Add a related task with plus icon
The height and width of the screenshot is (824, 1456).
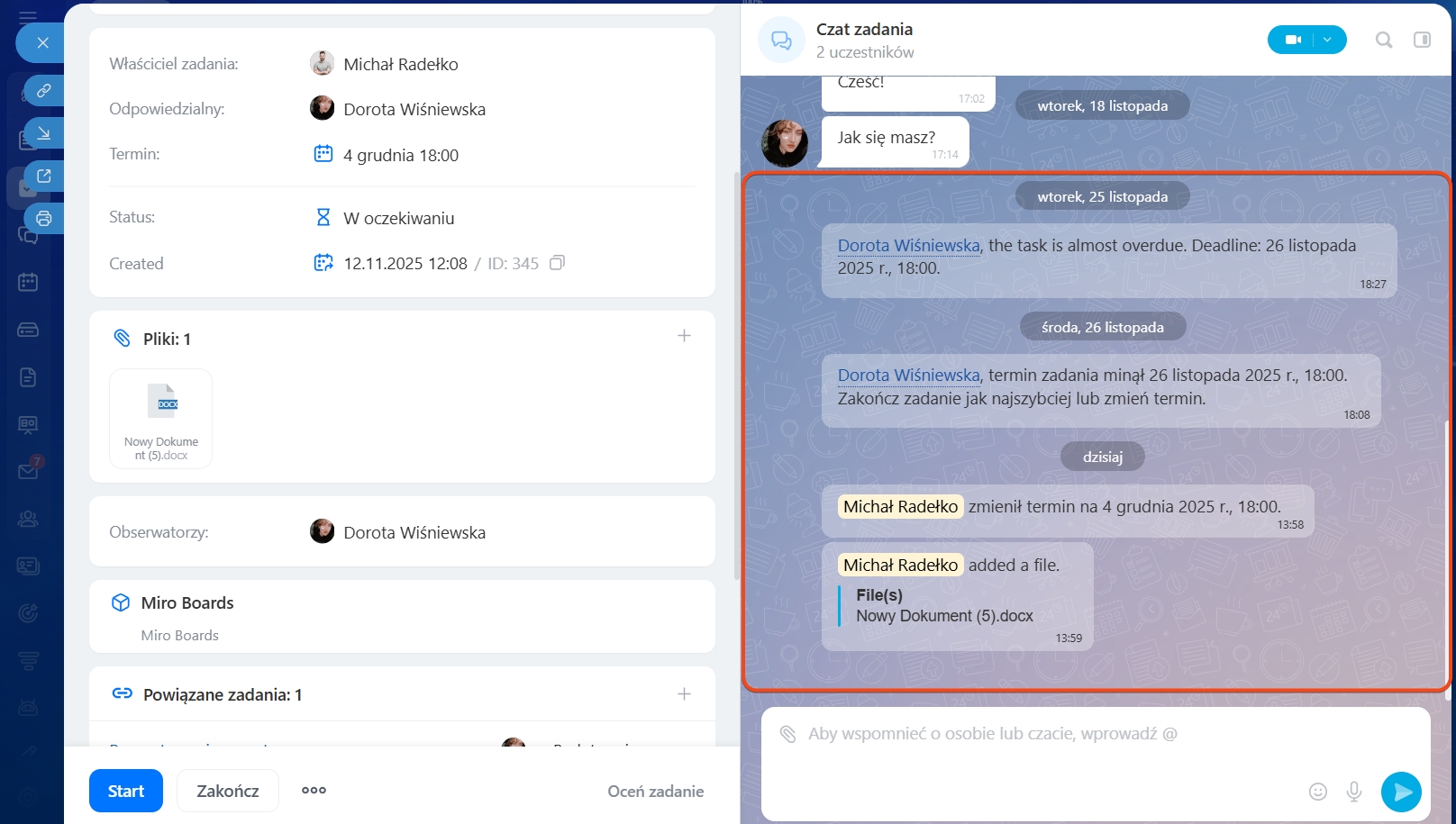[684, 694]
